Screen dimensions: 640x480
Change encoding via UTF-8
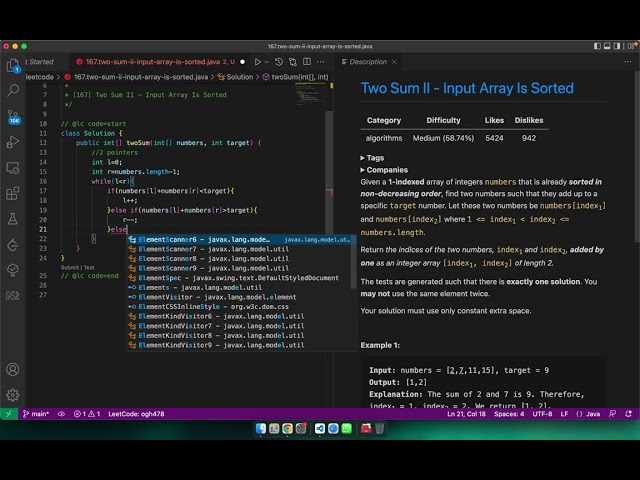click(x=542, y=414)
